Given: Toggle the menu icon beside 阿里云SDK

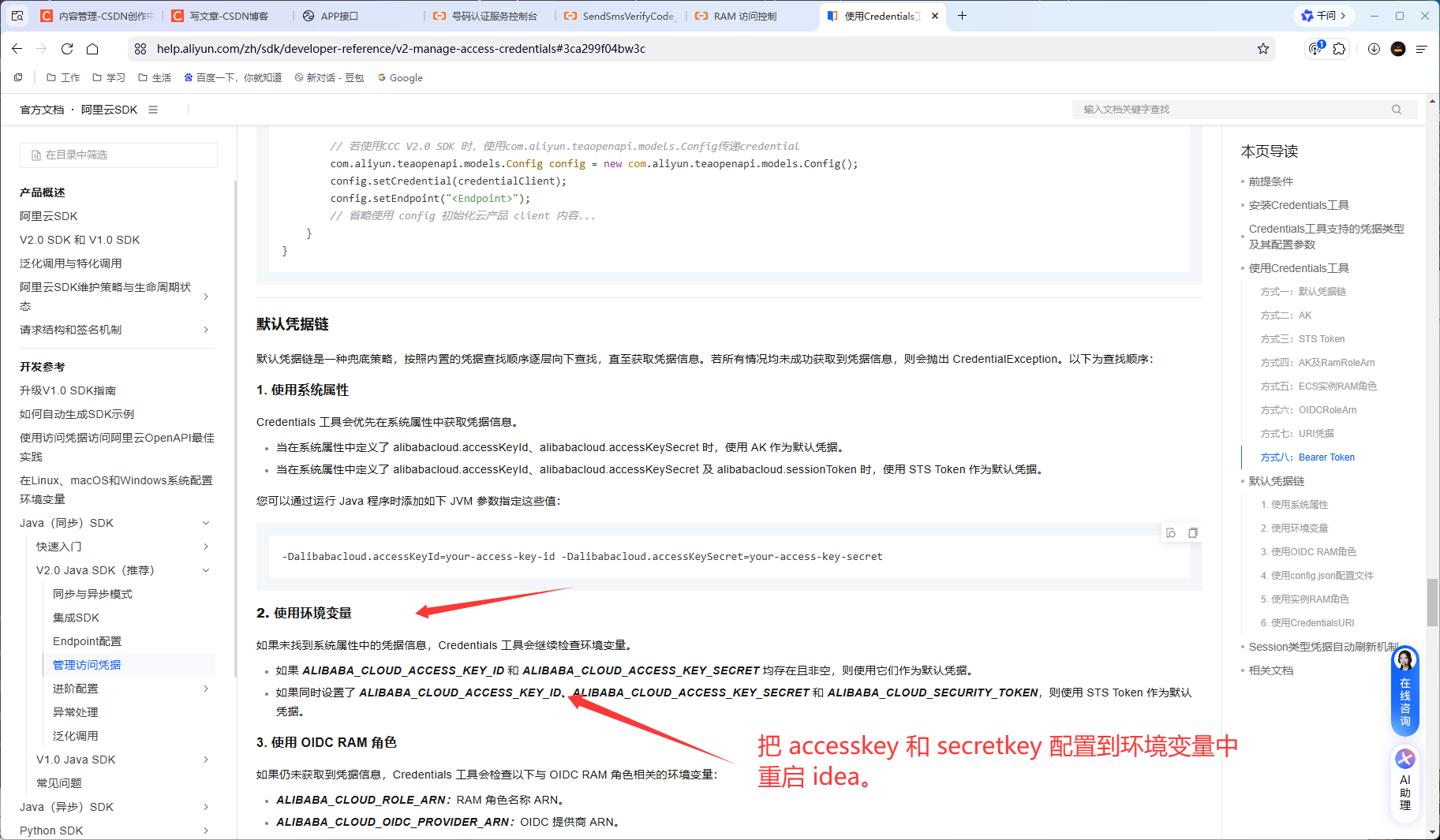Looking at the screenshot, I should click(153, 110).
